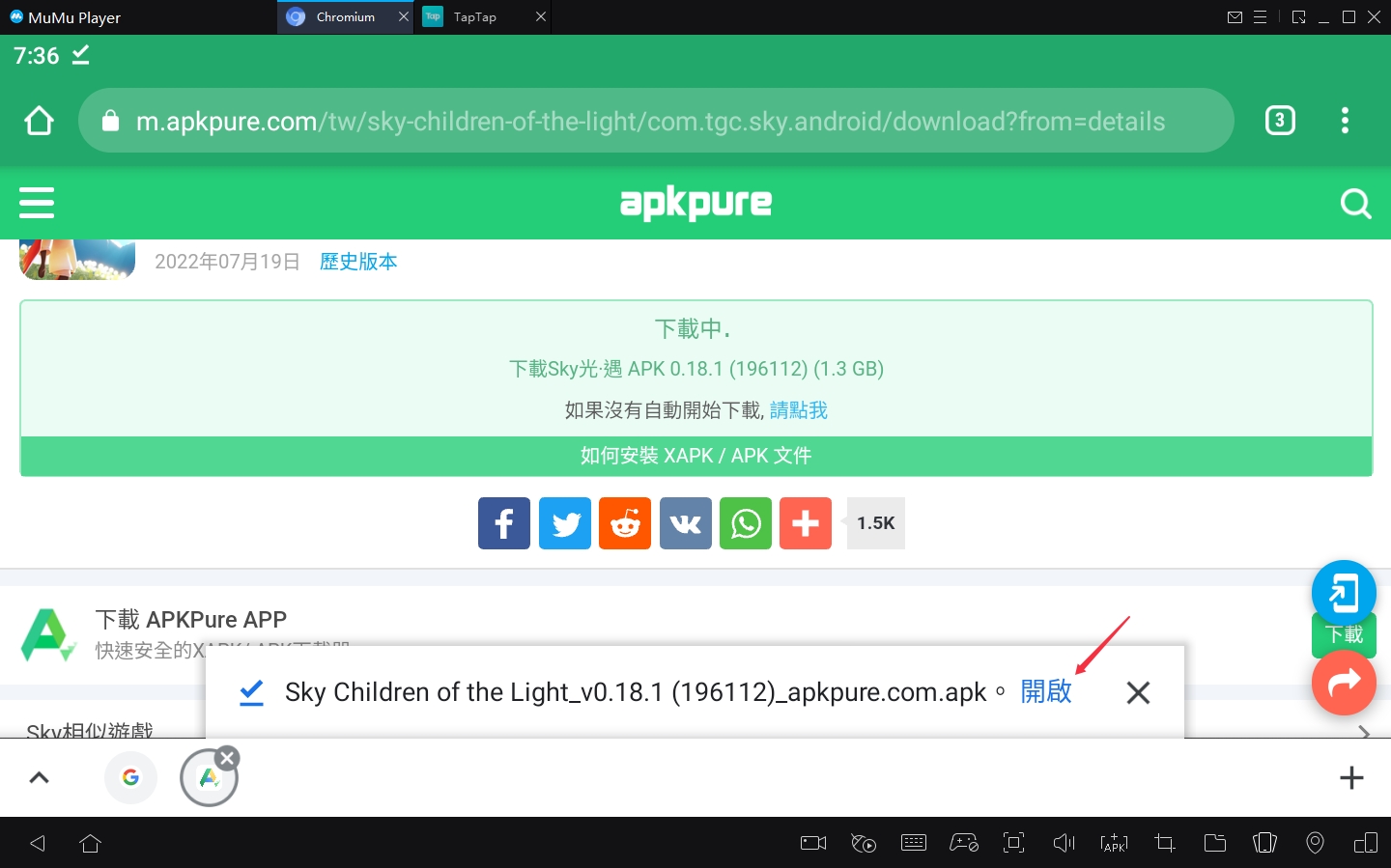1391x868 pixels.
Task: Close the APKPure tab thumbnail
Action: click(227, 758)
